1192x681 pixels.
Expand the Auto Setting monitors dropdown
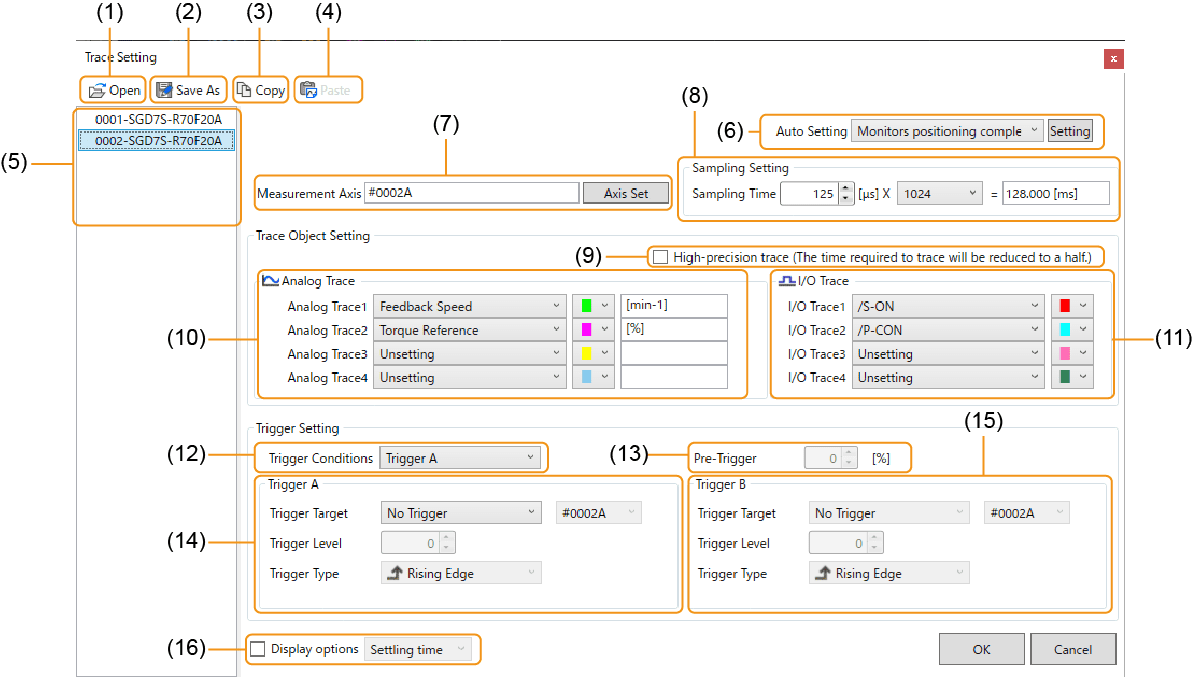click(x=946, y=131)
